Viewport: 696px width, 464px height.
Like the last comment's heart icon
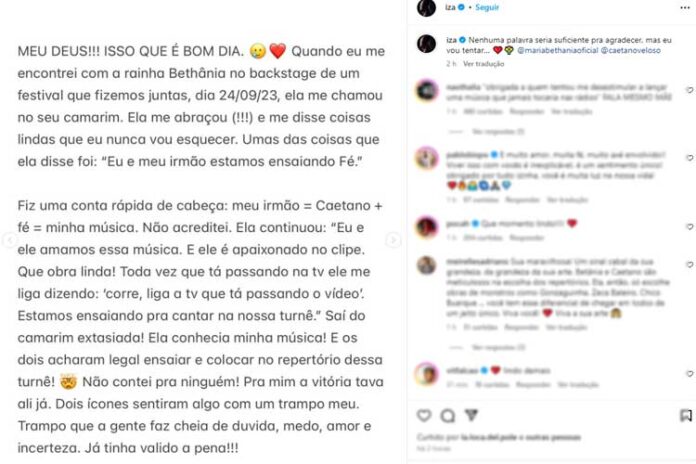pyautogui.click(x=689, y=373)
